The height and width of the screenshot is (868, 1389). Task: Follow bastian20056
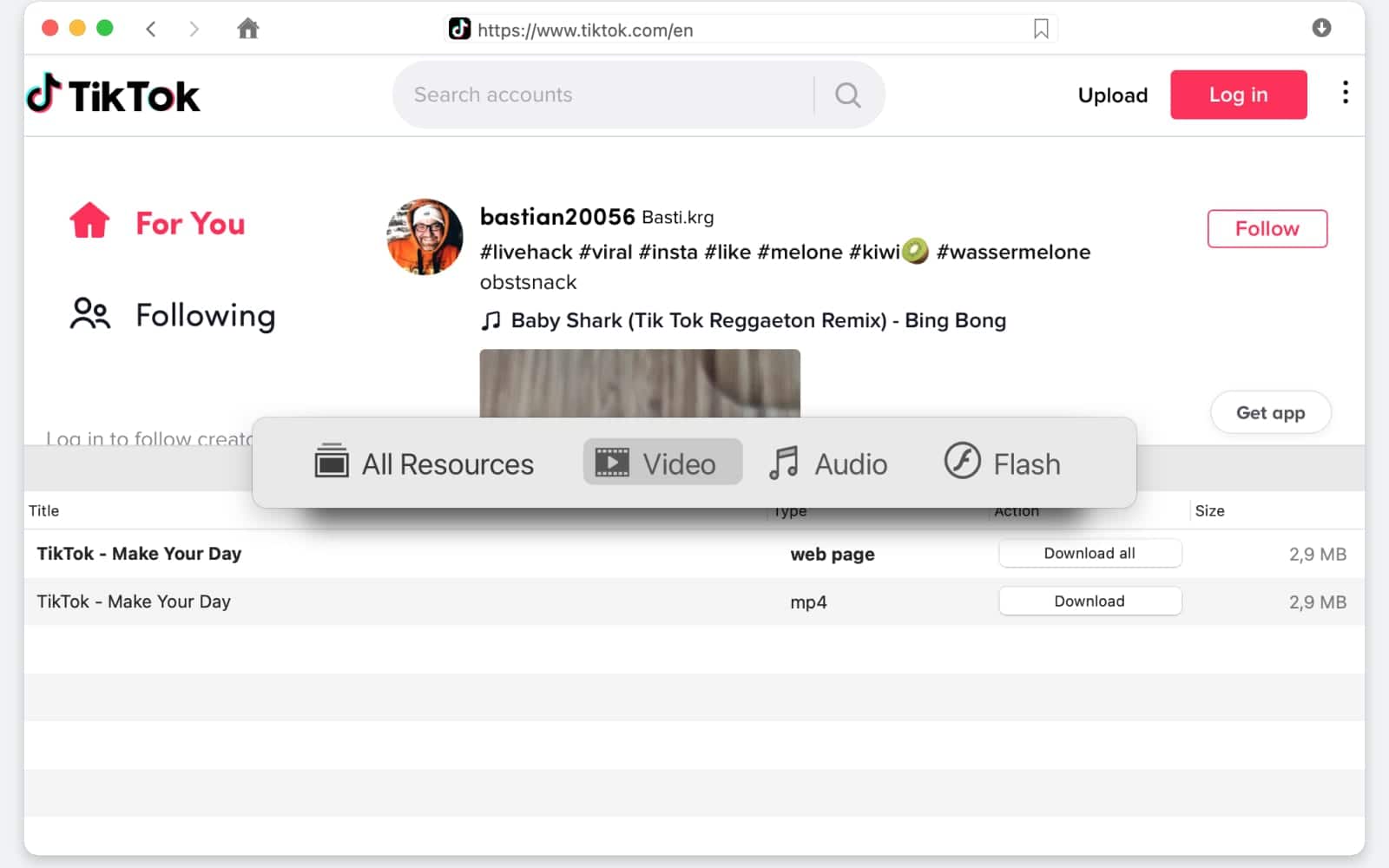[x=1267, y=228]
